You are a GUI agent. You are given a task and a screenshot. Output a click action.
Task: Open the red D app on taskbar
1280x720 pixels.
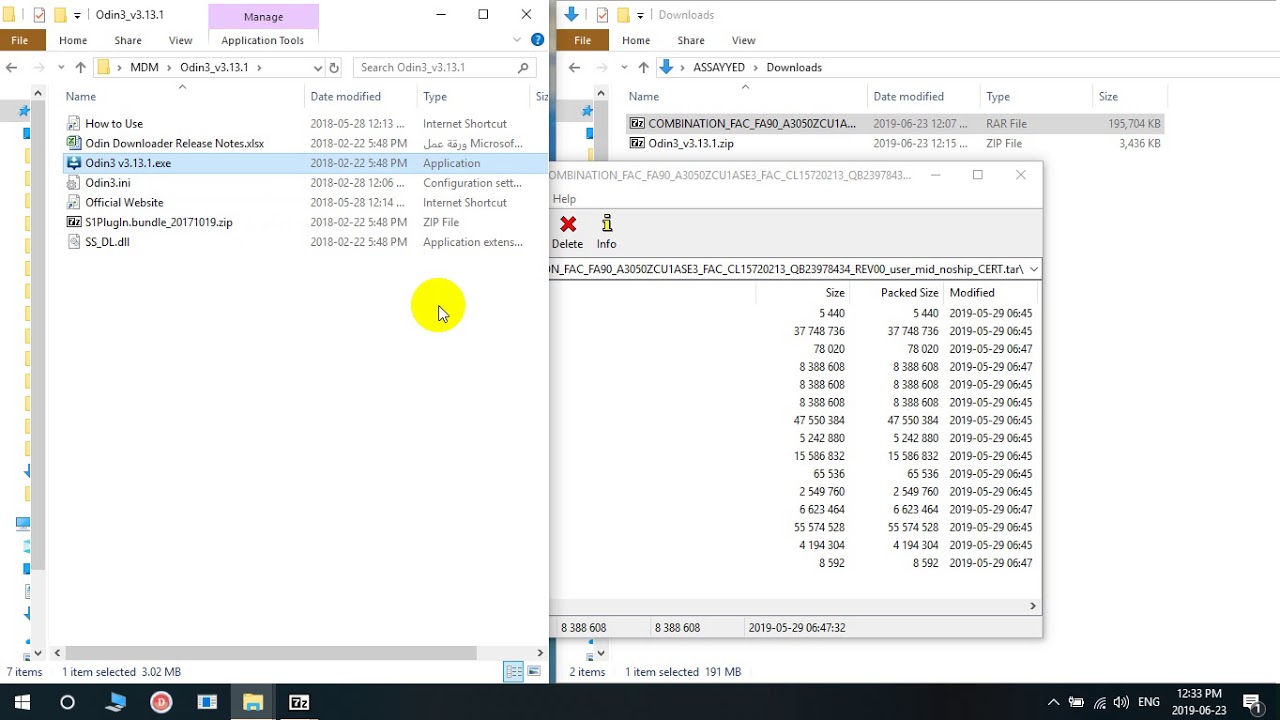click(x=161, y=702)
